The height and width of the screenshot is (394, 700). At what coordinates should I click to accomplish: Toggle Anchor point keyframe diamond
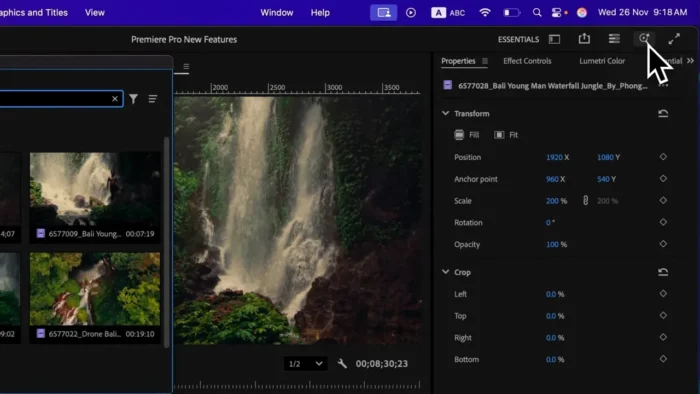coord(663,178)
